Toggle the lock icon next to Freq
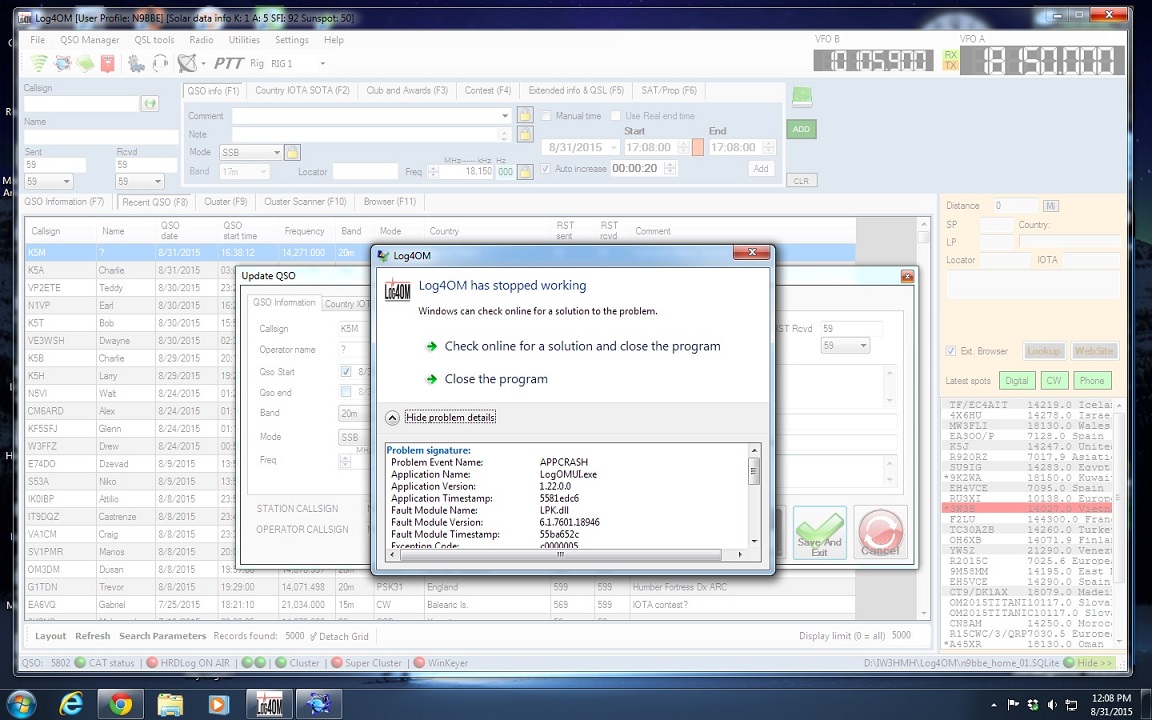Image resolution: width=1152 pixels, height=720 pixels. click(525, 171)
